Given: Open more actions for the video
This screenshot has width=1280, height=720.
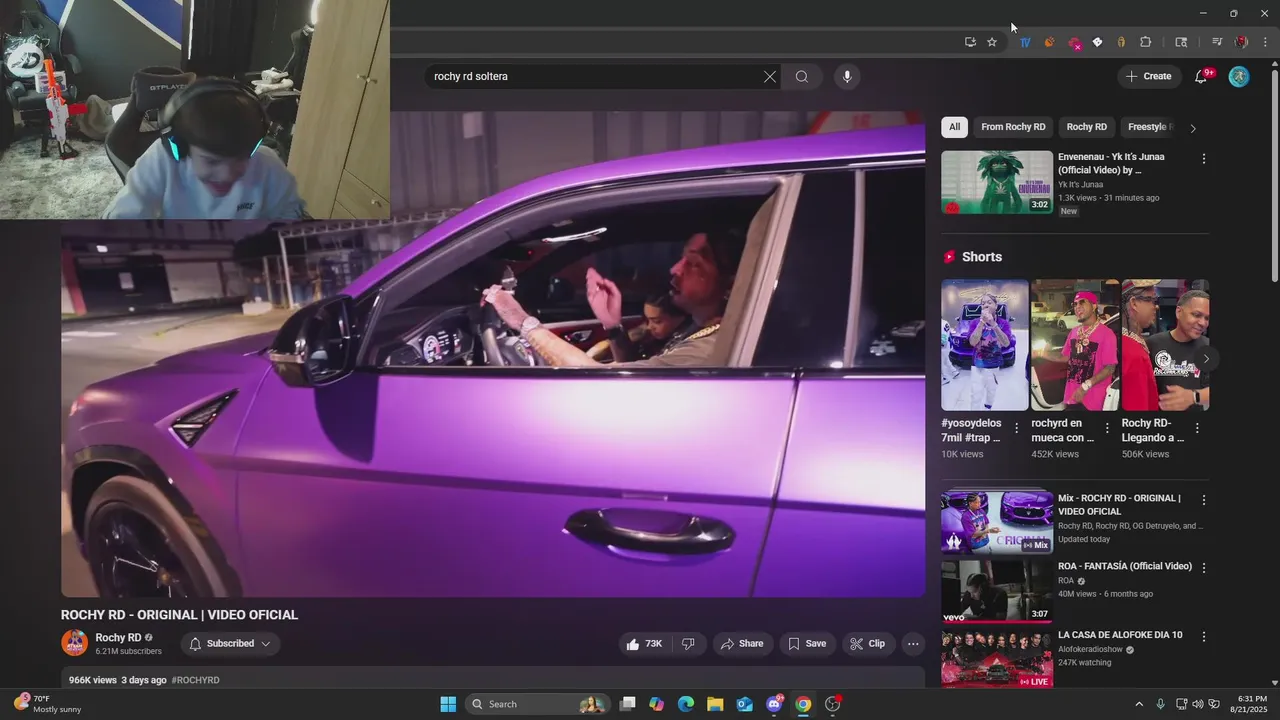Looking at the screenshot, I should point(913,644).
